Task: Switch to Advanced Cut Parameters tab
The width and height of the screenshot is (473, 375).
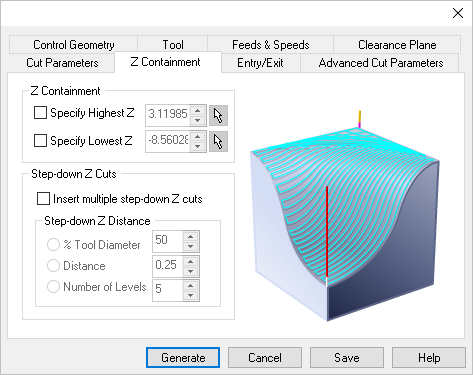Action: point(381,63)
